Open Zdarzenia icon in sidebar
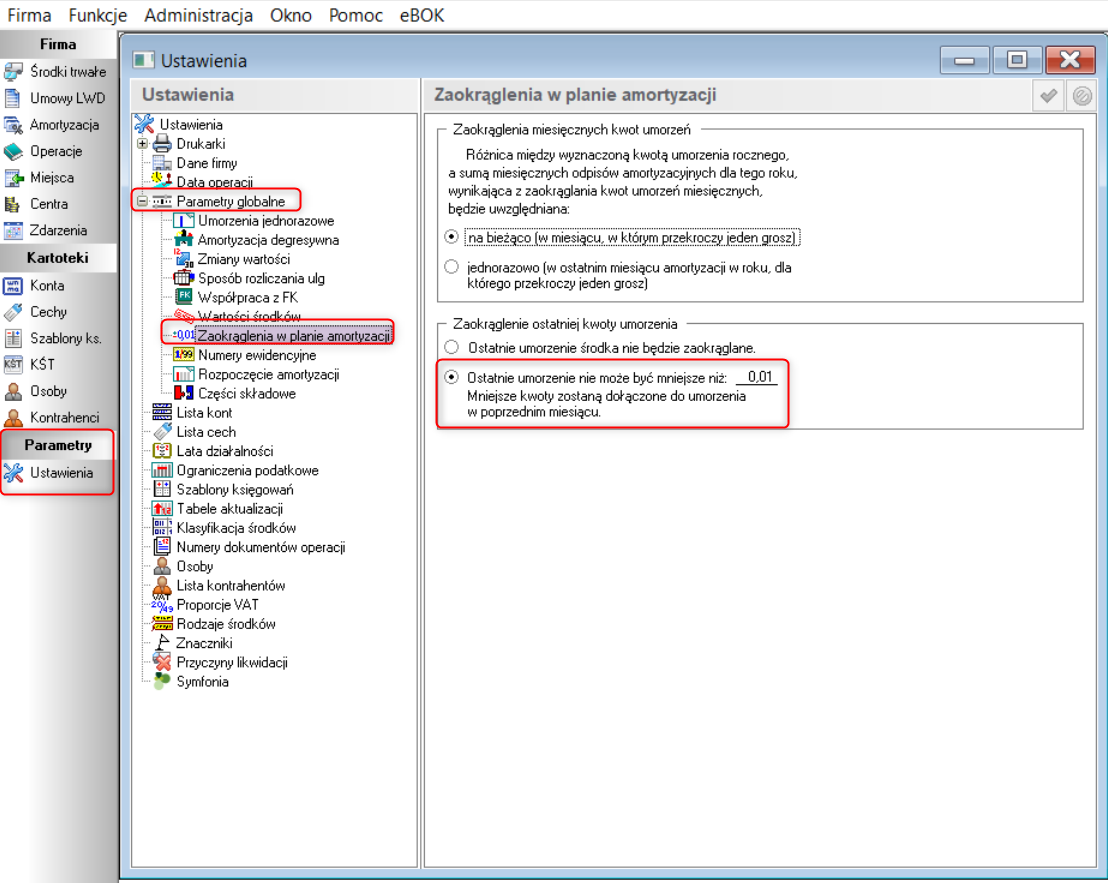This screenshot has height=883, width=1108. 13,230
